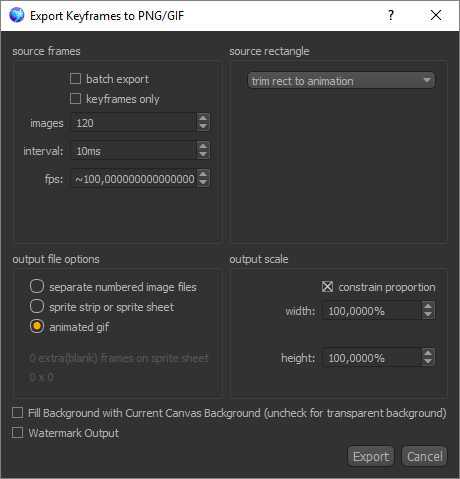
Task: Click the Cancel button
Action: click(425, 456)
